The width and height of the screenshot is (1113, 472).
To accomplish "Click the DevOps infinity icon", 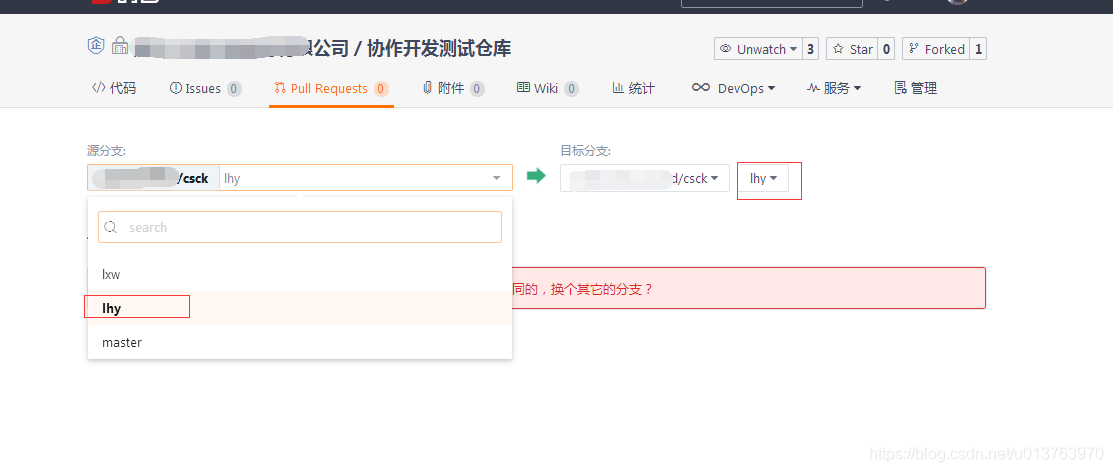I will click(701, 88).
